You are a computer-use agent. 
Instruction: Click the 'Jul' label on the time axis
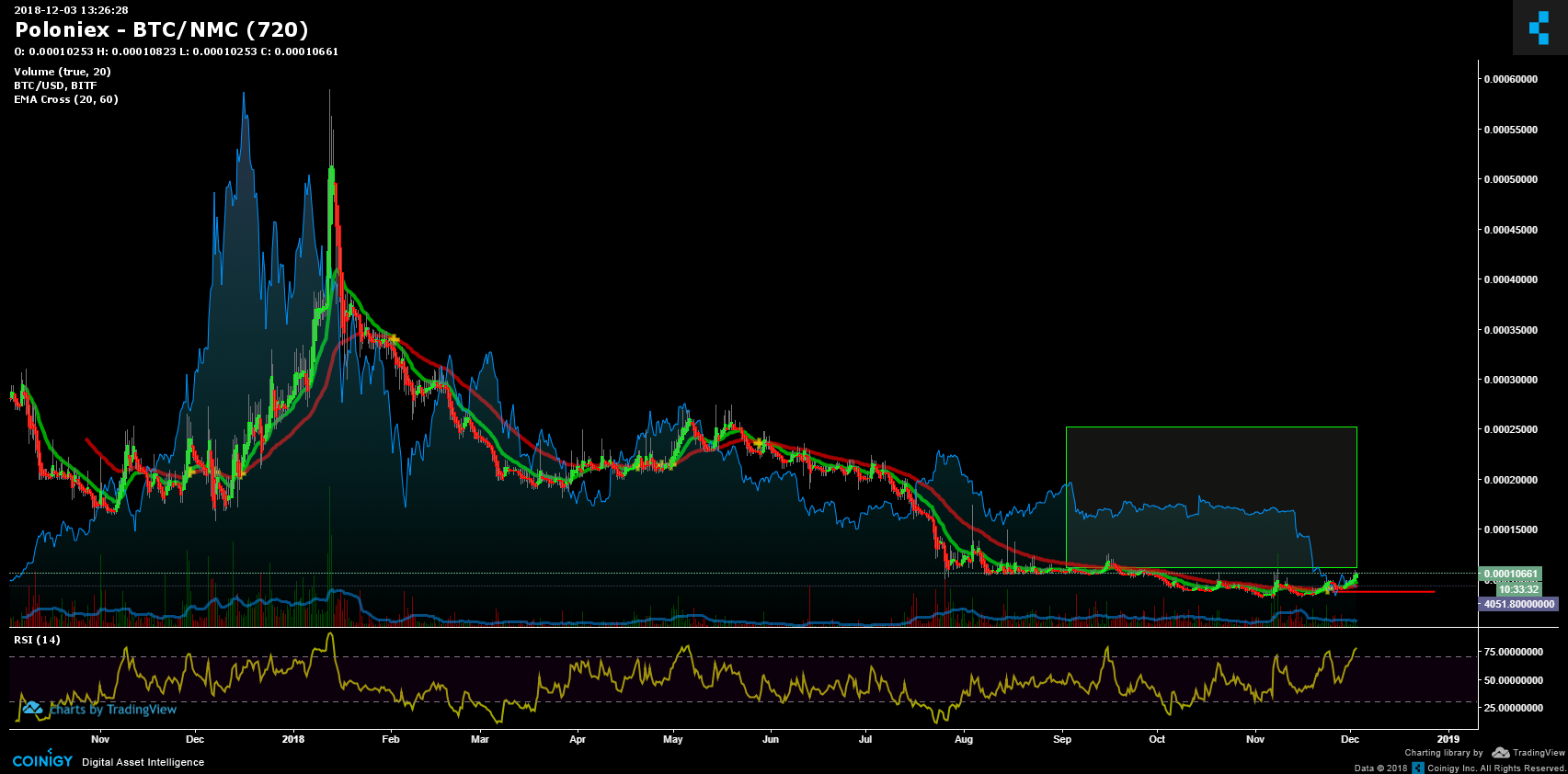865,739
